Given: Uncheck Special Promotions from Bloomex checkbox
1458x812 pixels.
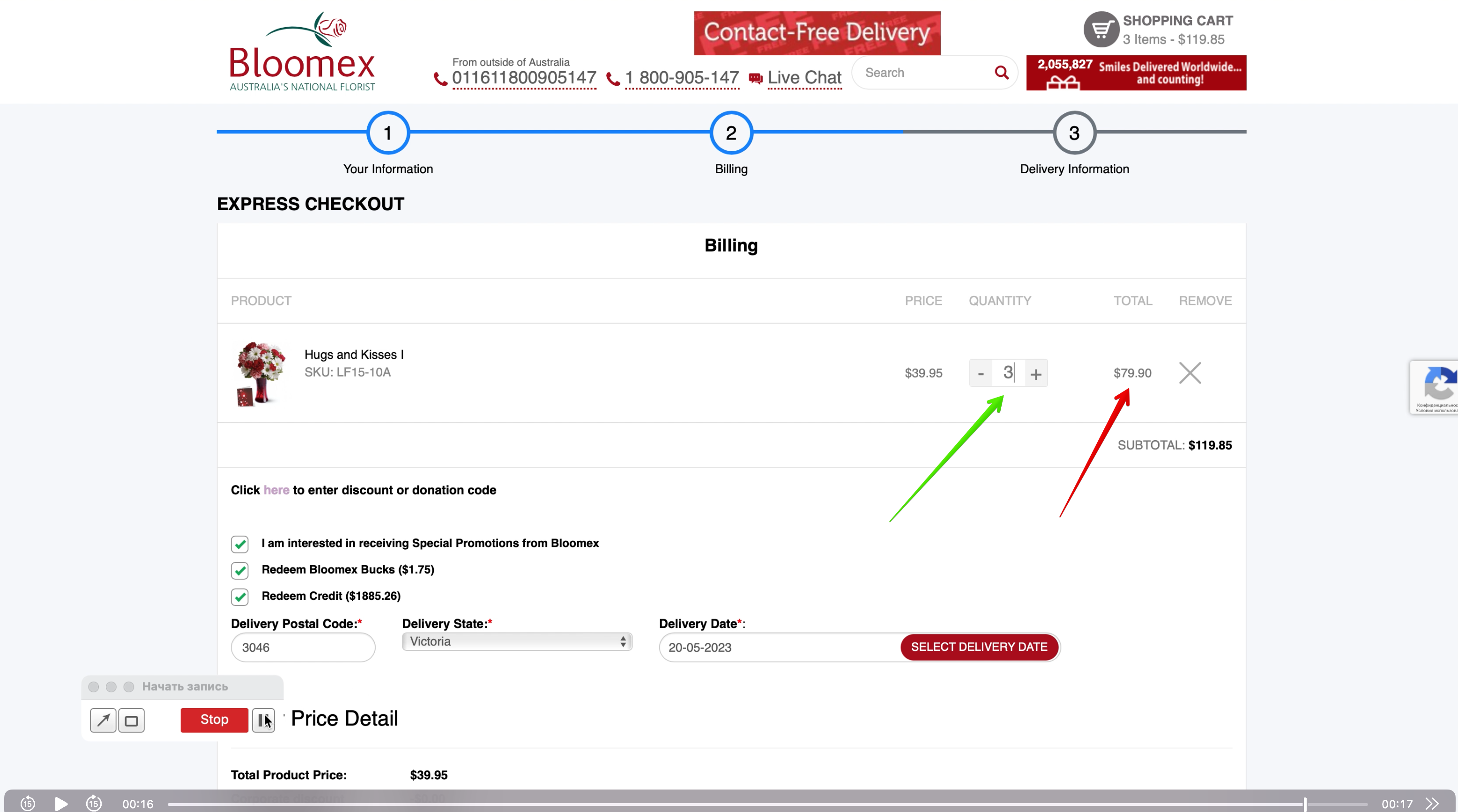Looking at the screenshot, I should (240, 544).
